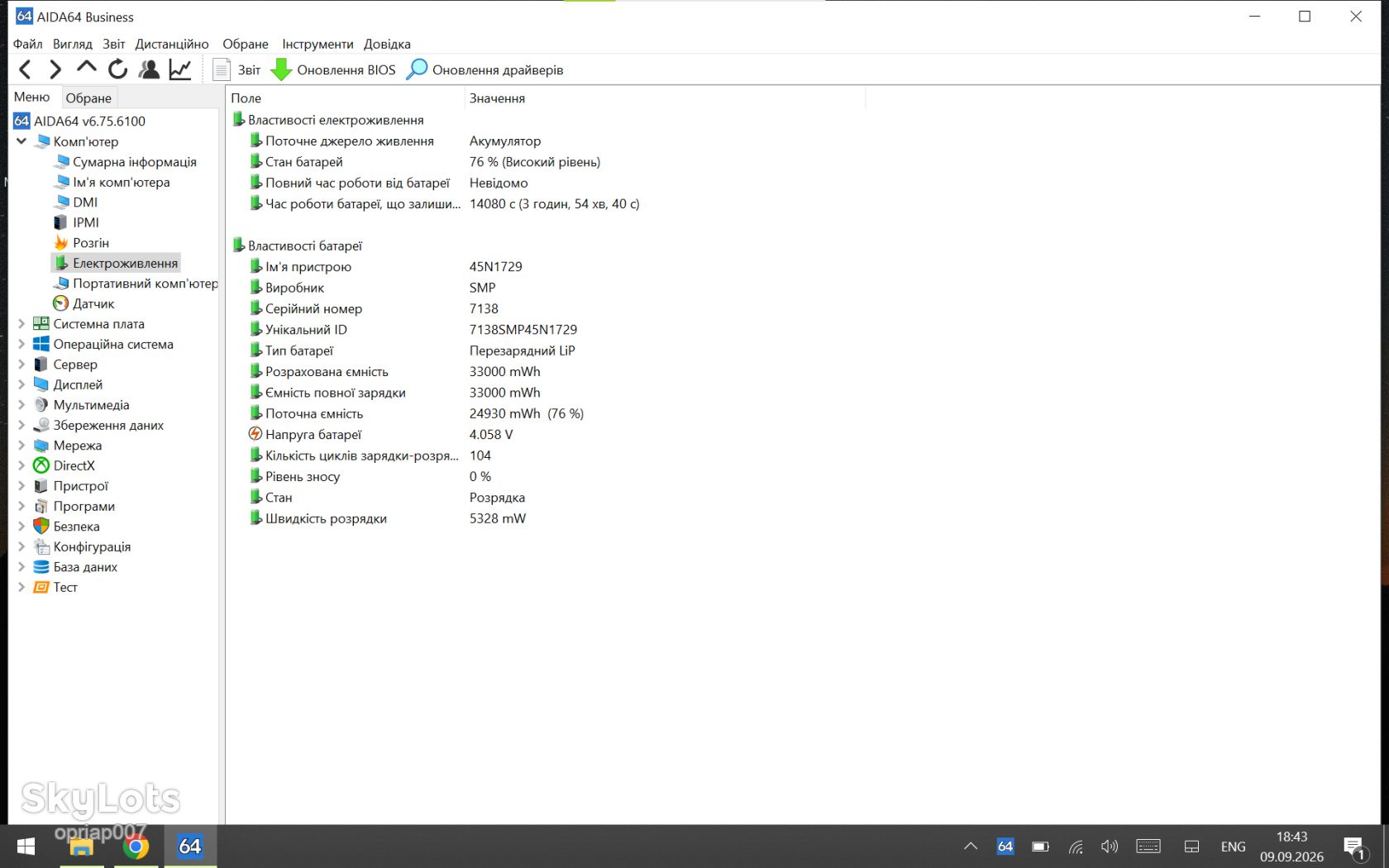The width and height of the screenshot is (1389, 868).
Task: Expand the Збереження даних node
Action: (21, 425)
